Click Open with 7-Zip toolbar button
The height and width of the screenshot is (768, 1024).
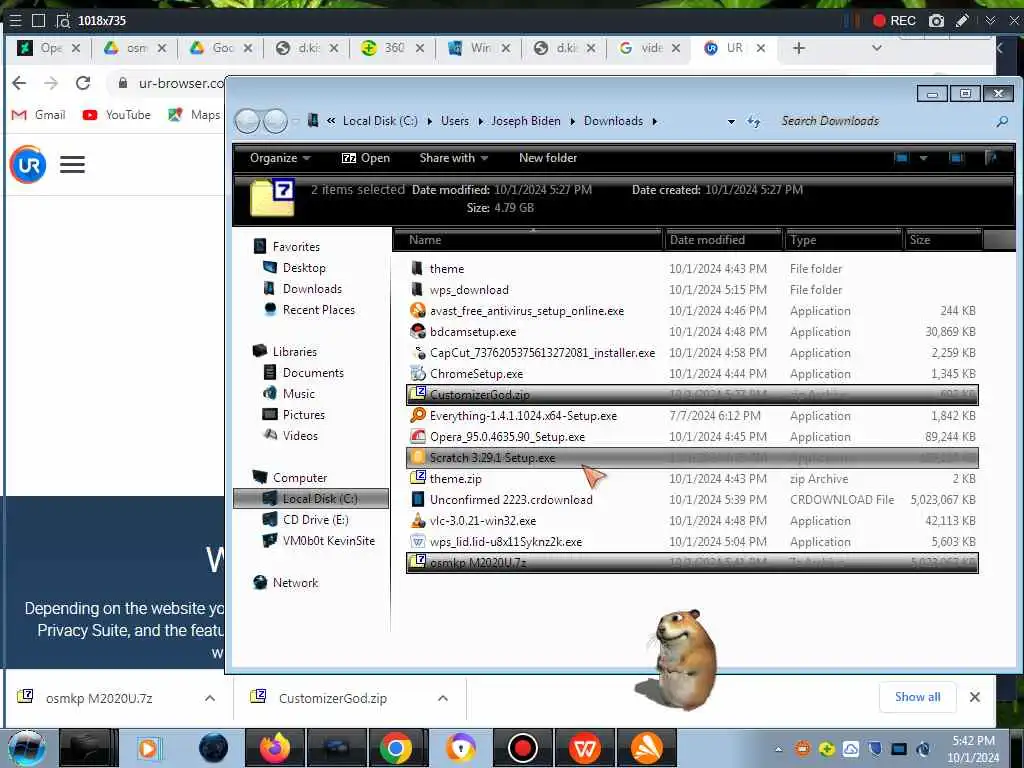click(x=366, y=158)
